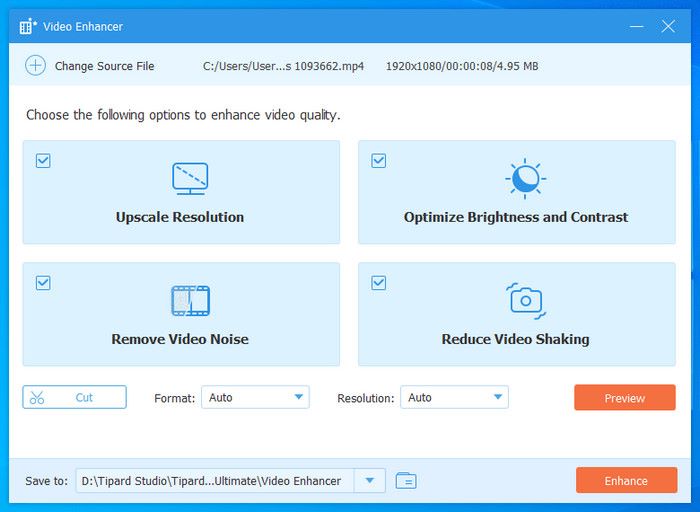Click the plus icon to change source file
The image size is (700, 512).
35,66
